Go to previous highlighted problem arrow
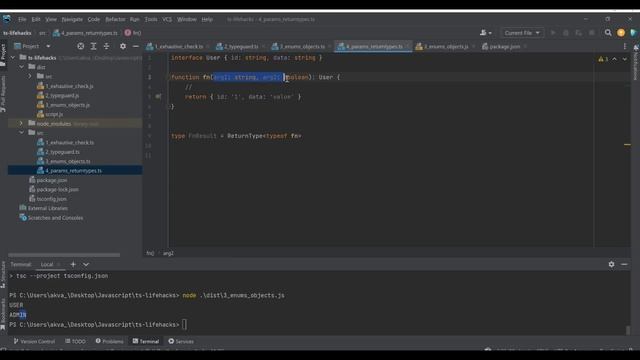This screenshot has height=360, width=640. (614, 59)
